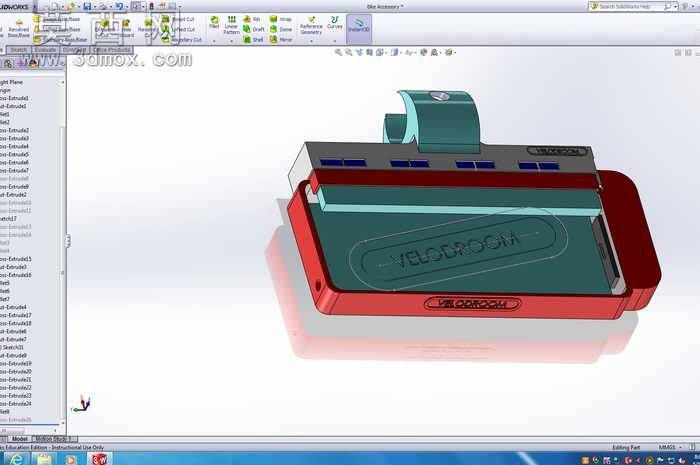
Task: Open Windows Explorer from the taskbar
Action: [x=44, y=459]
